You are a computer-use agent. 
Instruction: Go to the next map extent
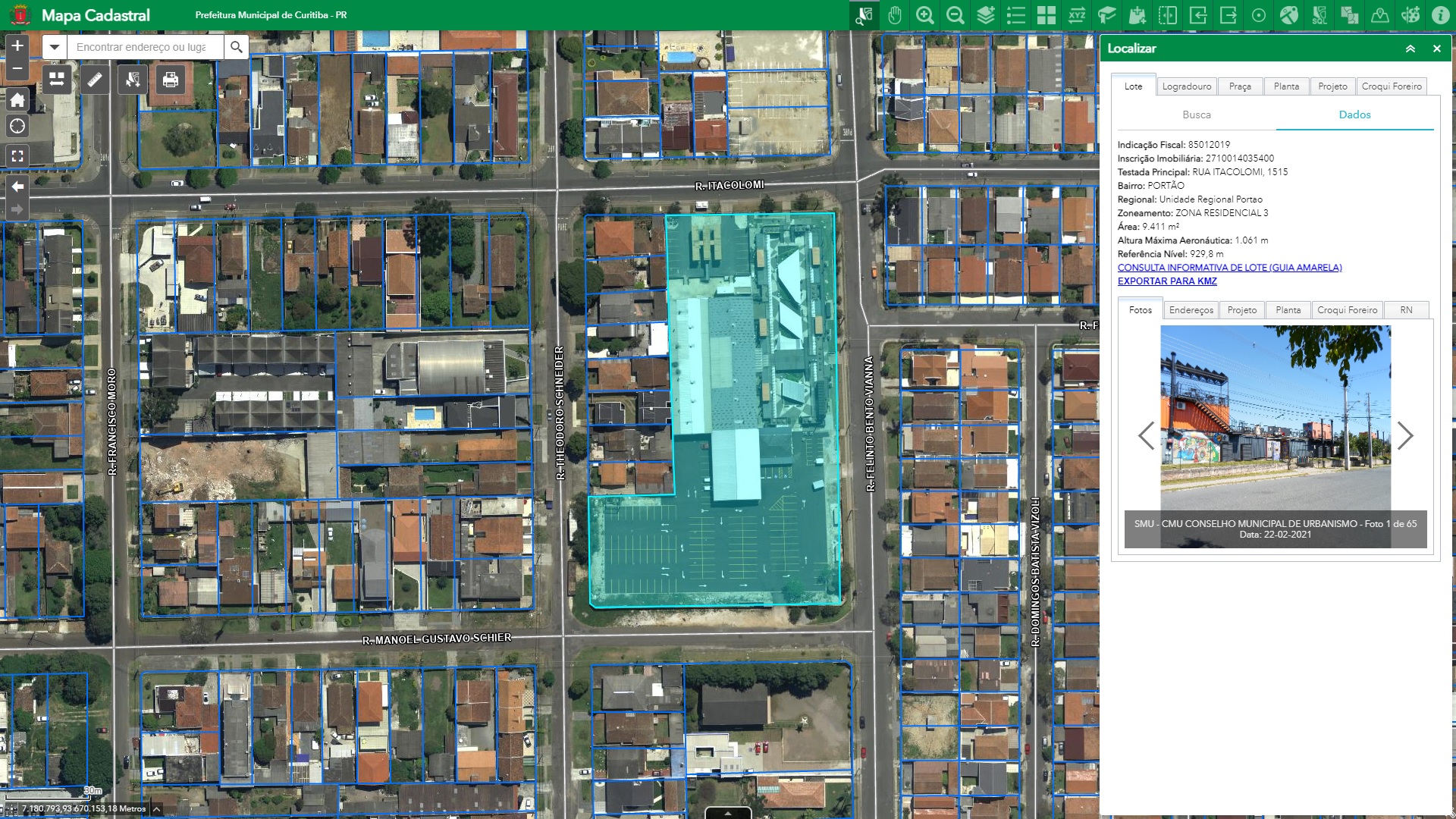[17, 209]
